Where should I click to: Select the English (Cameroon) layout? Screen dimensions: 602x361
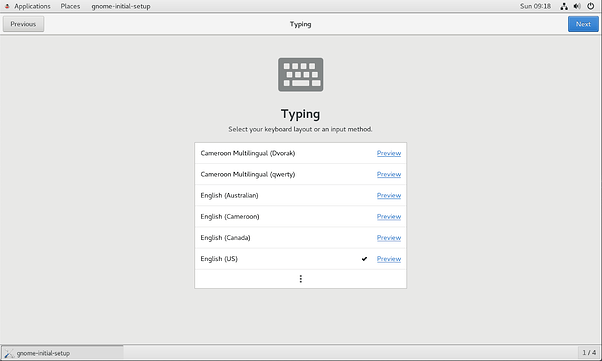click(301, 217)
